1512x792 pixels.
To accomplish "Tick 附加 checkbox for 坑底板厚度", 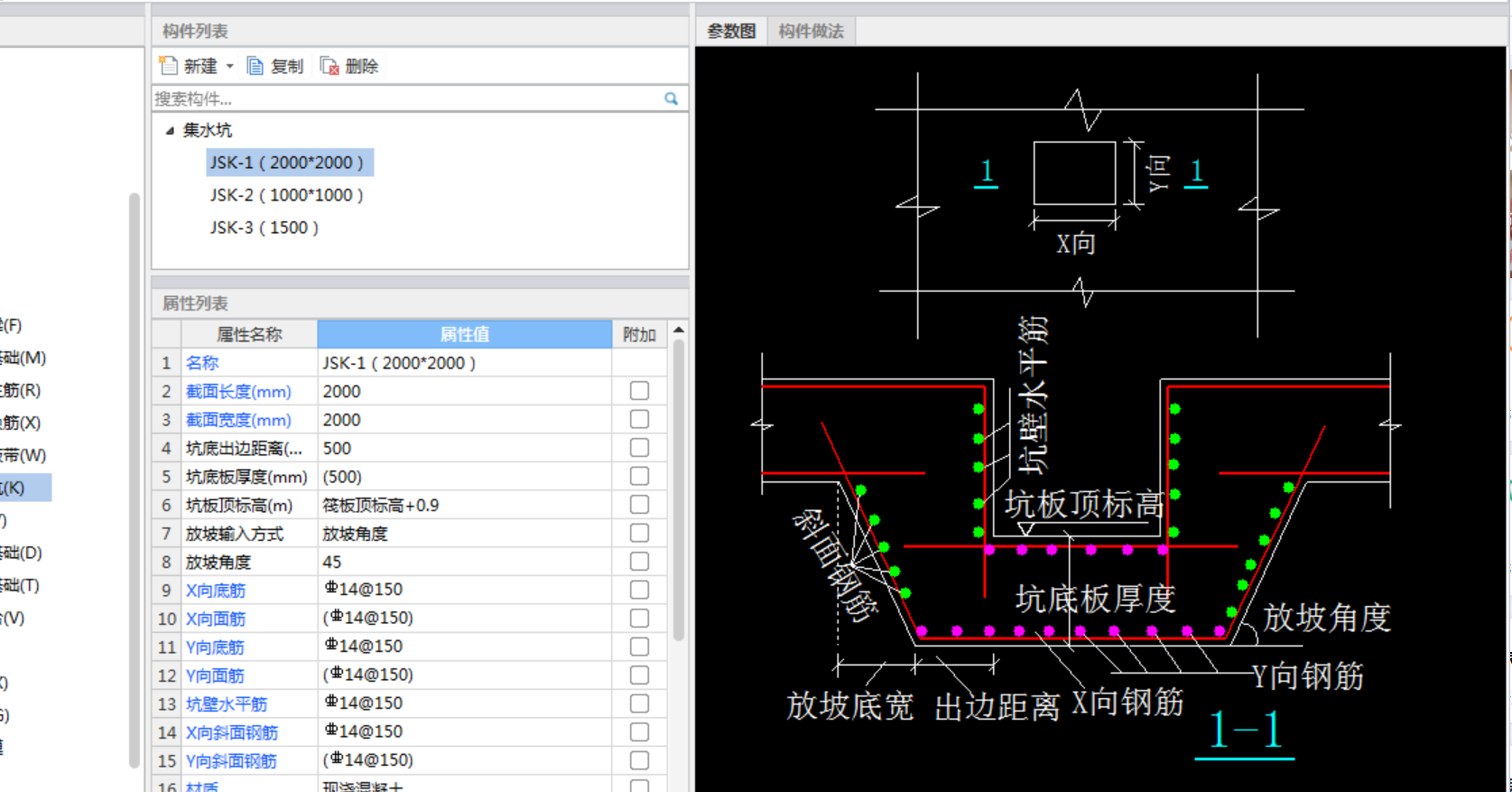I will tap(639, 476).
